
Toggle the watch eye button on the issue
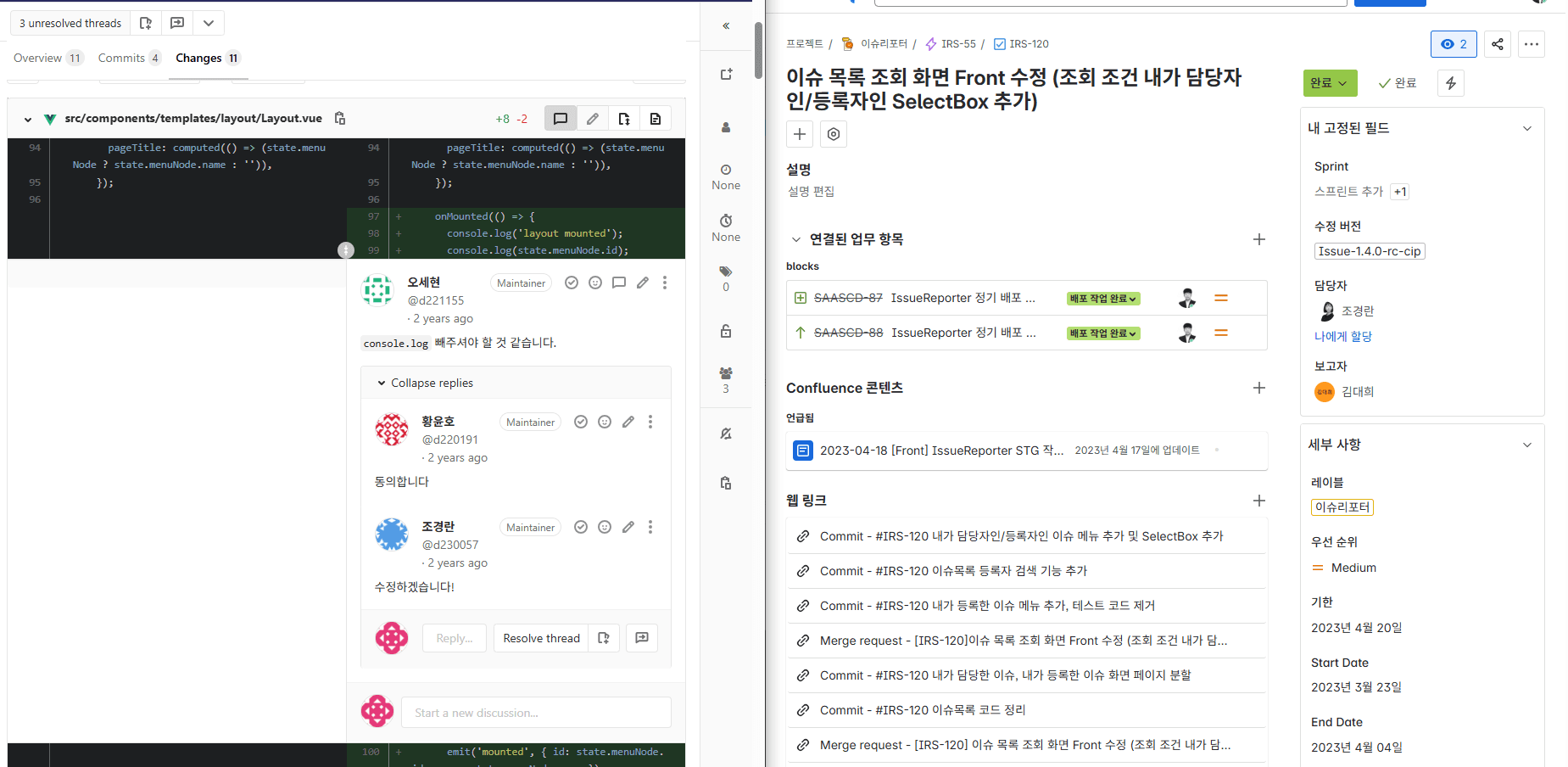point(1454,44)
